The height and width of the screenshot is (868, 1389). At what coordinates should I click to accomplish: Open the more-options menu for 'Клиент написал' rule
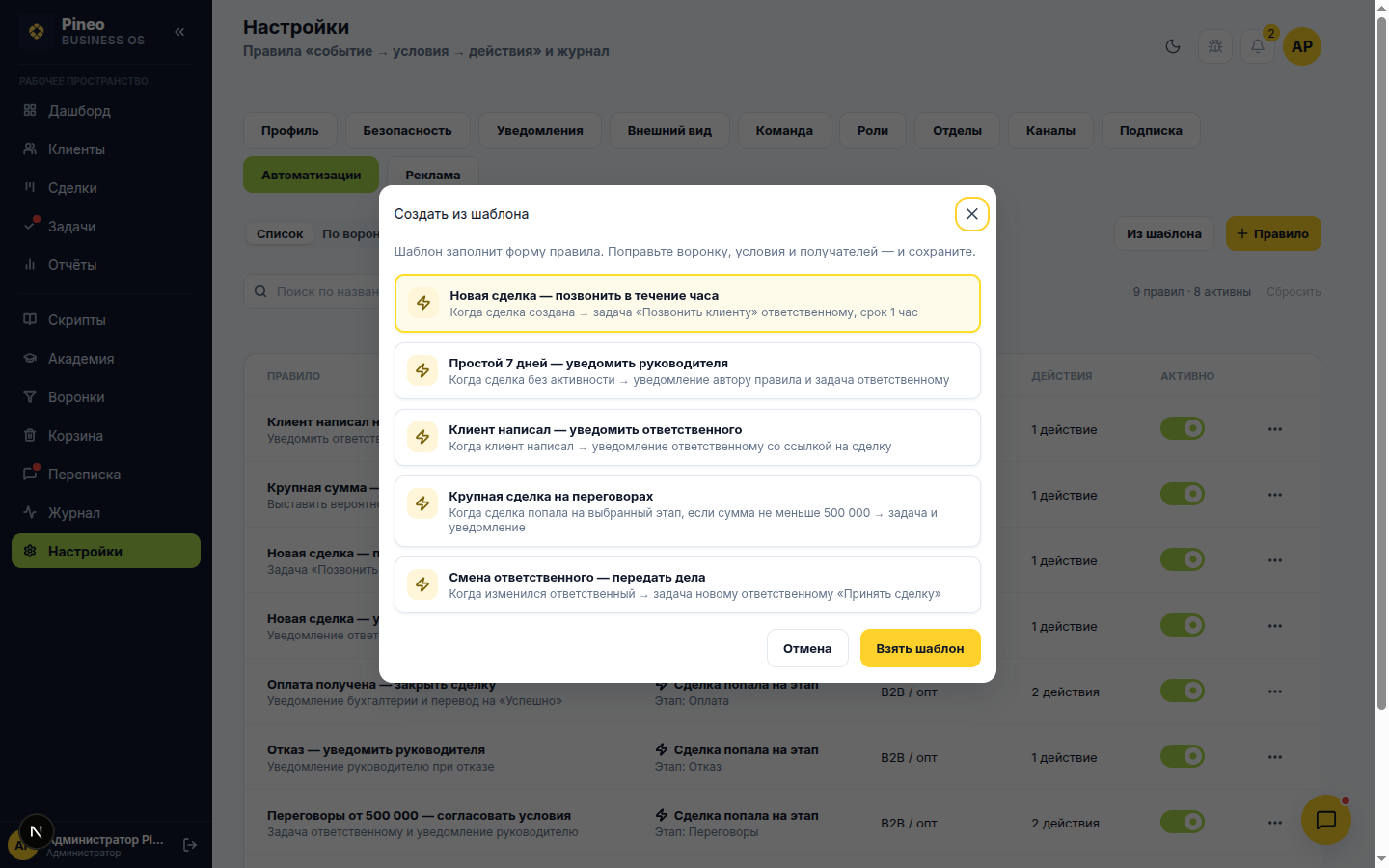point(1275,429)
